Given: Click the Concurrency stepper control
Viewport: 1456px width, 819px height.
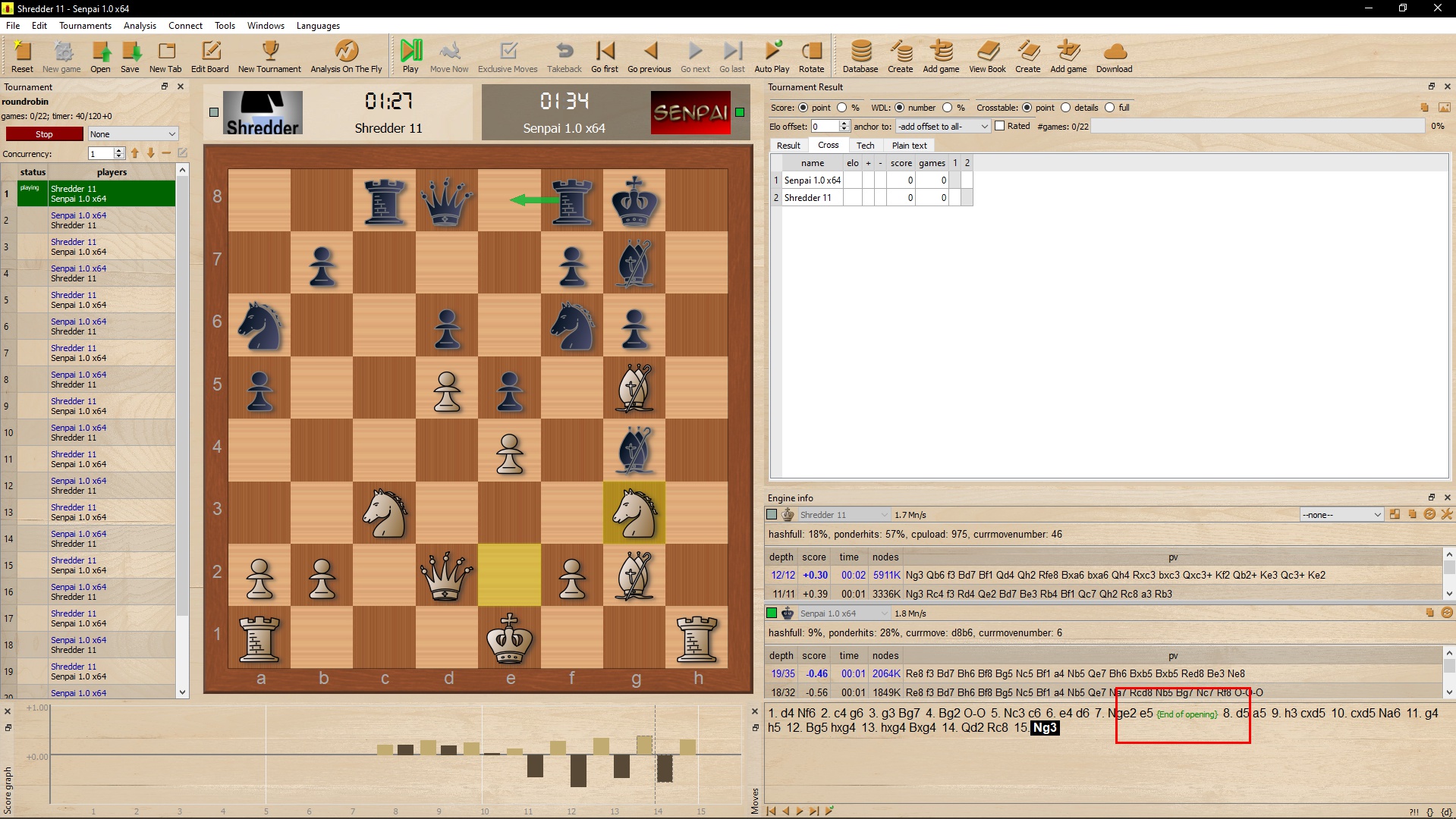Looking at the screenshot, I should click(118, 153).
